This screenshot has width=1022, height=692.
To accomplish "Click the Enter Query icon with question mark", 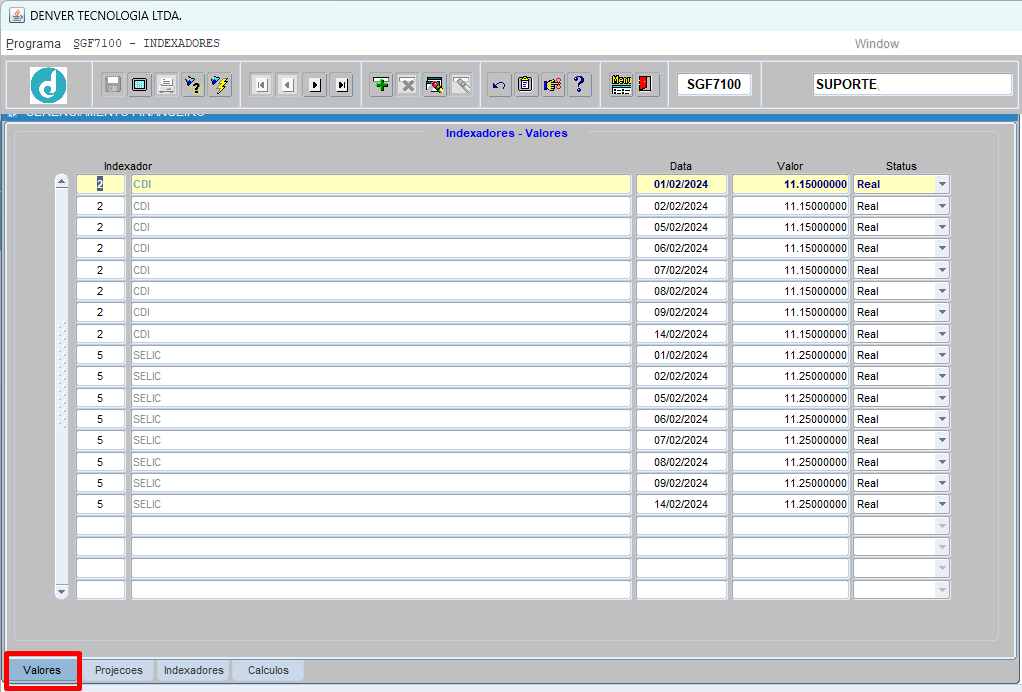I will click(x=193, y=85).
